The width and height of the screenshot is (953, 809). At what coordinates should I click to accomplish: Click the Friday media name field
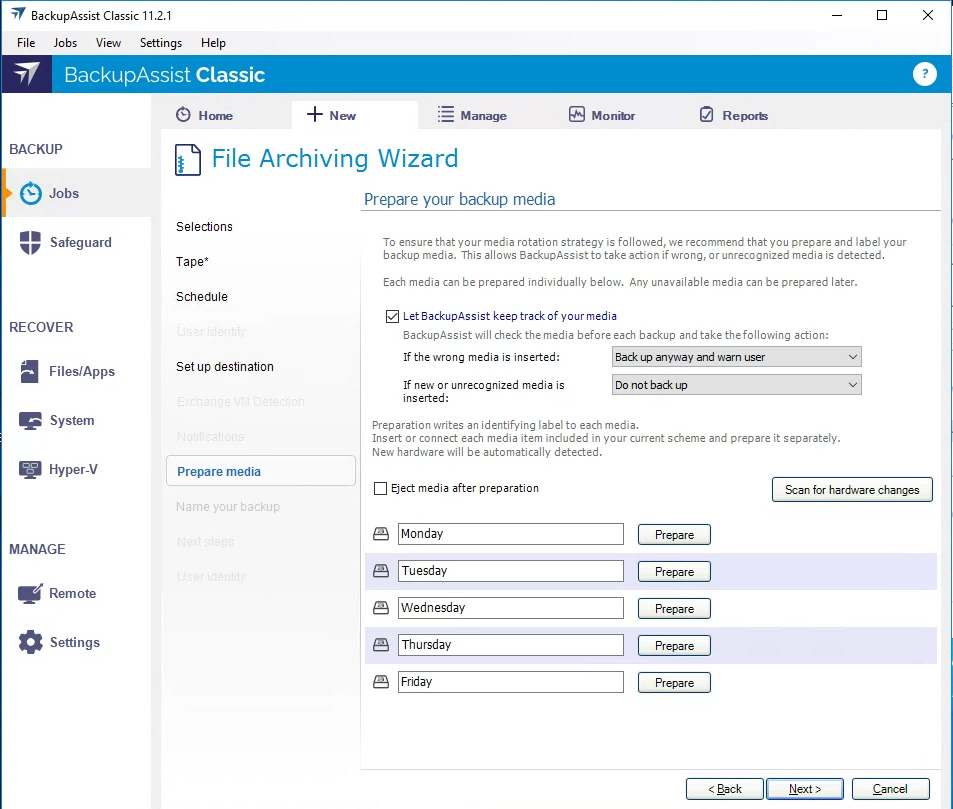(510, 682)
